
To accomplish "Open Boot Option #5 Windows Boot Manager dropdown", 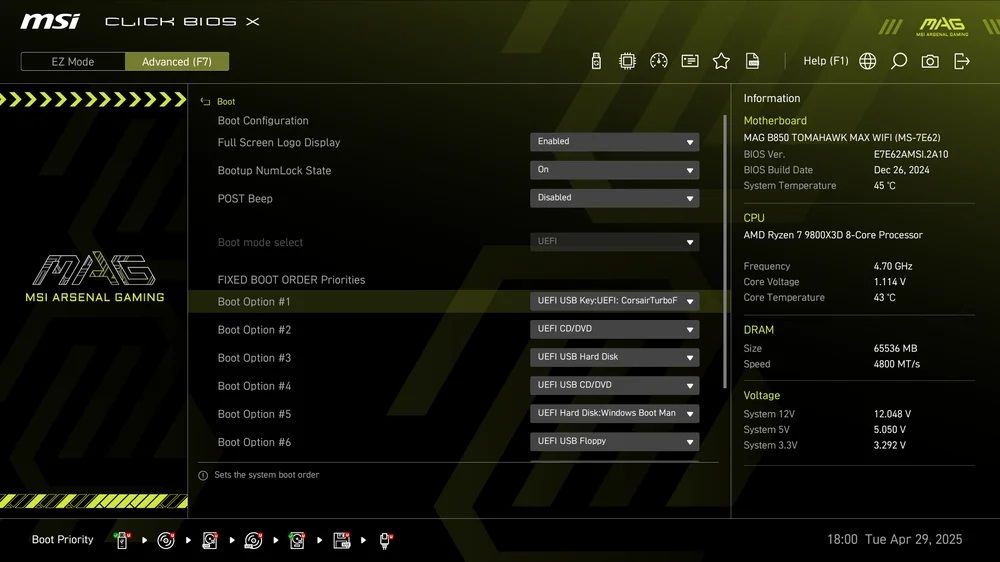I will point(614,413).
